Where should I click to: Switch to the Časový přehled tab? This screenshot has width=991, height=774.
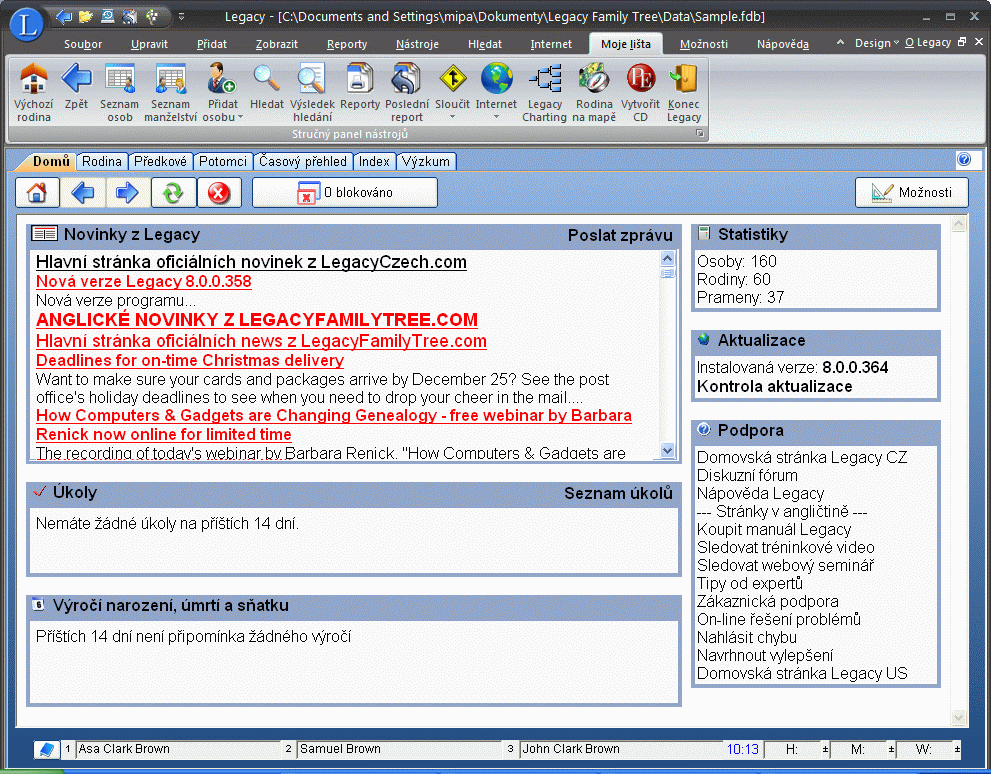[x=303, y=162]
